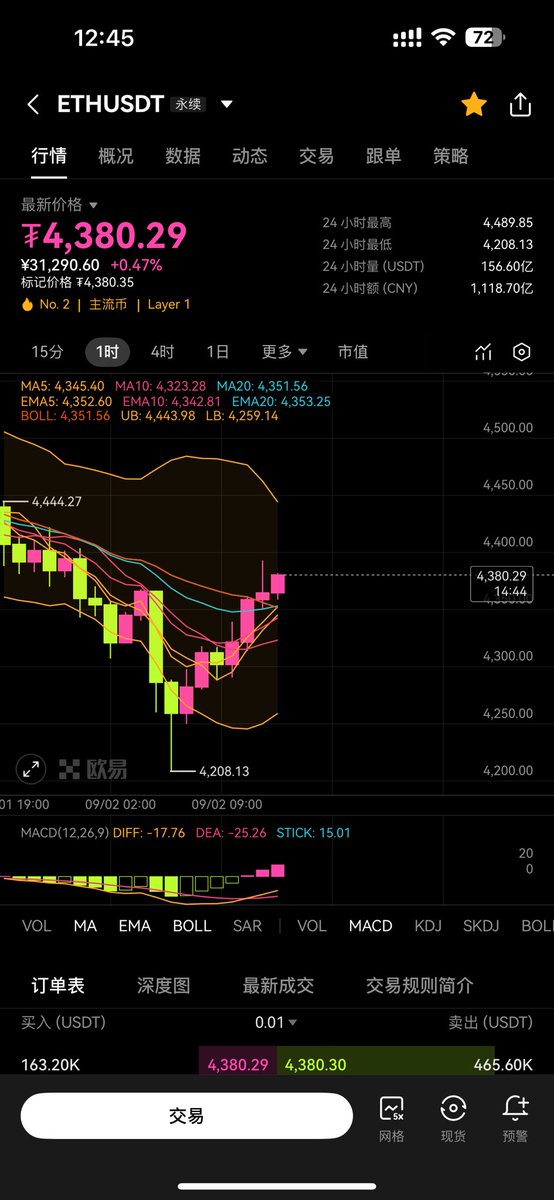Screen dimensions: 554x1200
Task: Select the 1日 timeframe
Action: pyautogui.click(x=217, y=352)
